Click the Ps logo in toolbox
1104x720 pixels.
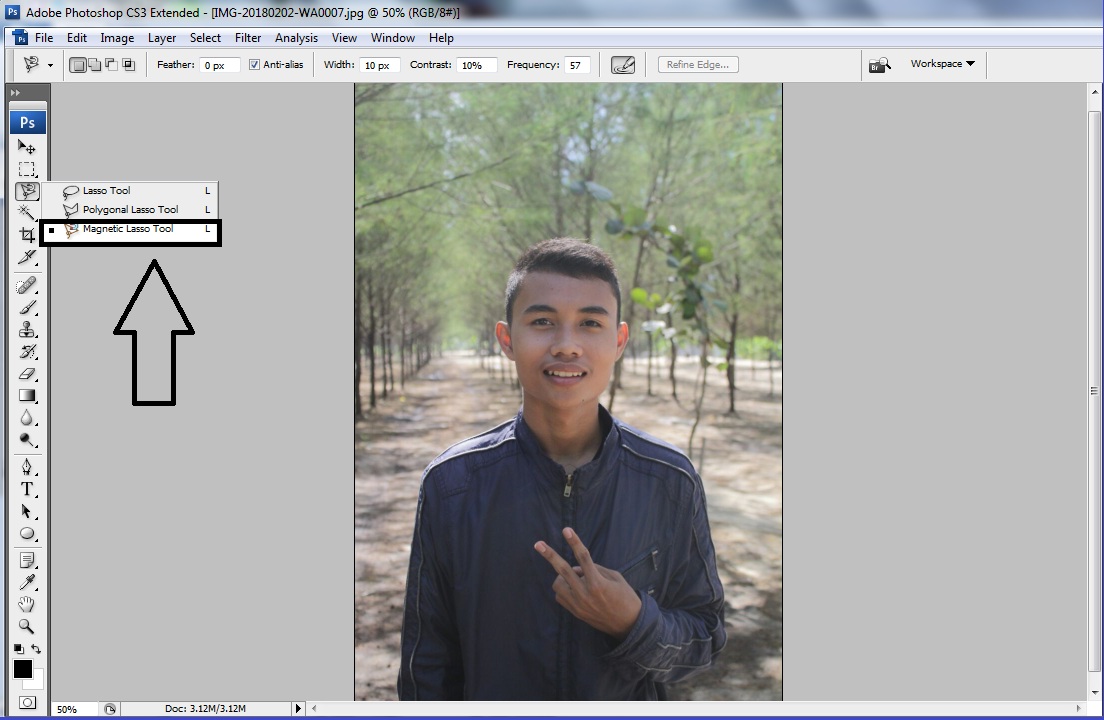(x=27, y=122)
